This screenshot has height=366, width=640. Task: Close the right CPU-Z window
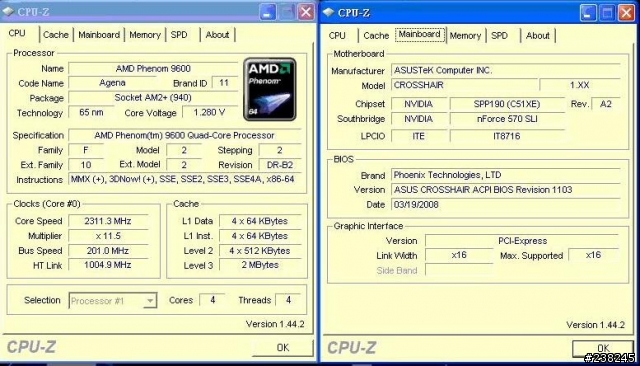point(626,13)
